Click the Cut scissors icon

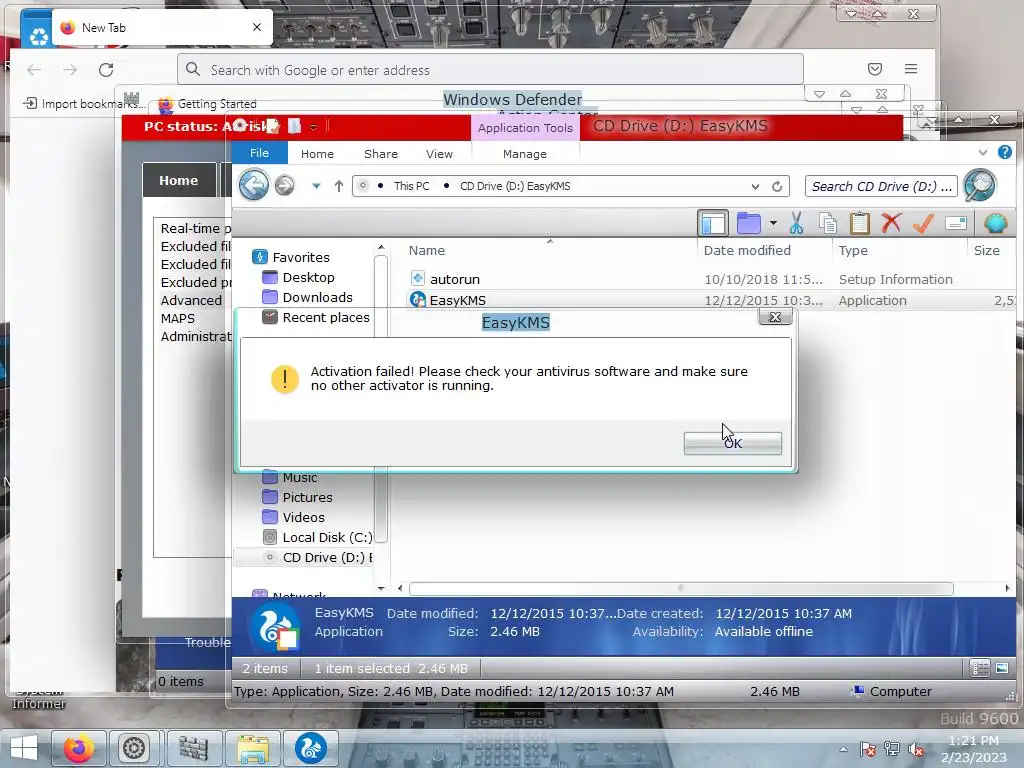coord(796,223)
